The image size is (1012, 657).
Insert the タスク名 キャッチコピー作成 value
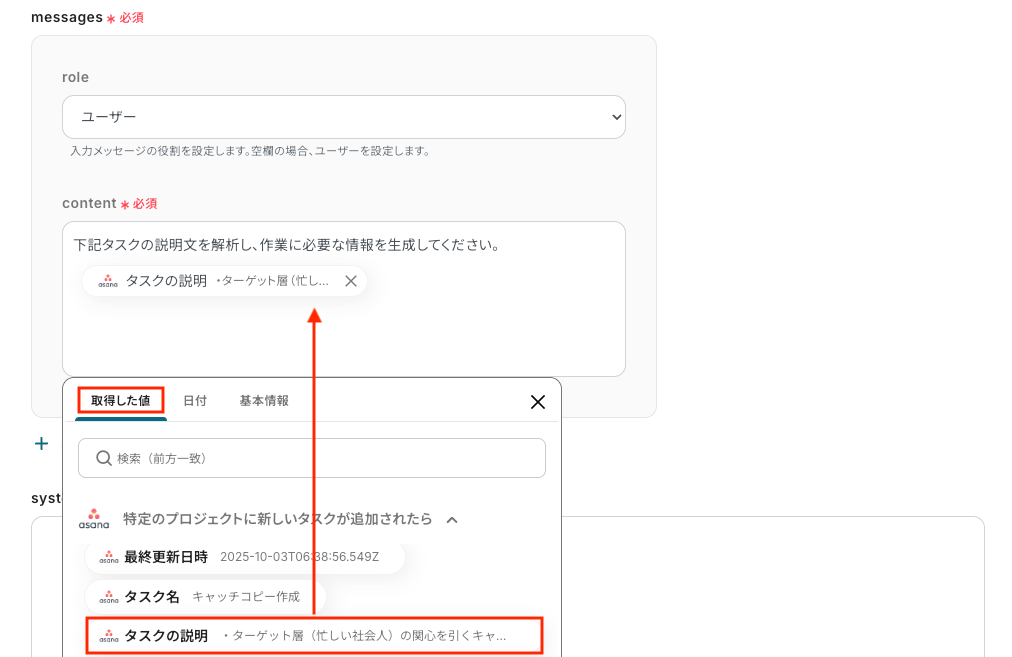205,596
